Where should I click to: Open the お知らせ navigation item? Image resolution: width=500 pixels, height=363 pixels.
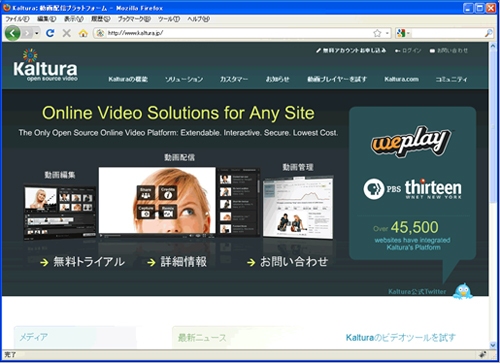coord(277,79)
